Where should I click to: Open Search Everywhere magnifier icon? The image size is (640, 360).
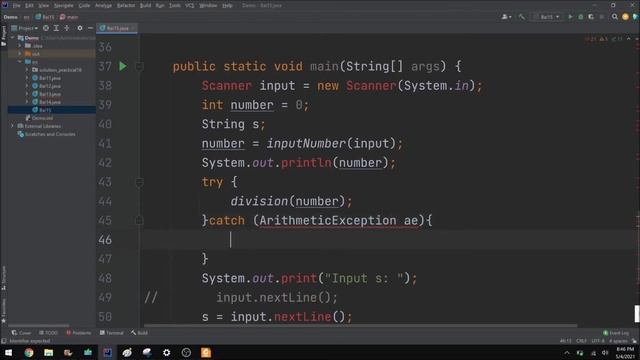615,17
